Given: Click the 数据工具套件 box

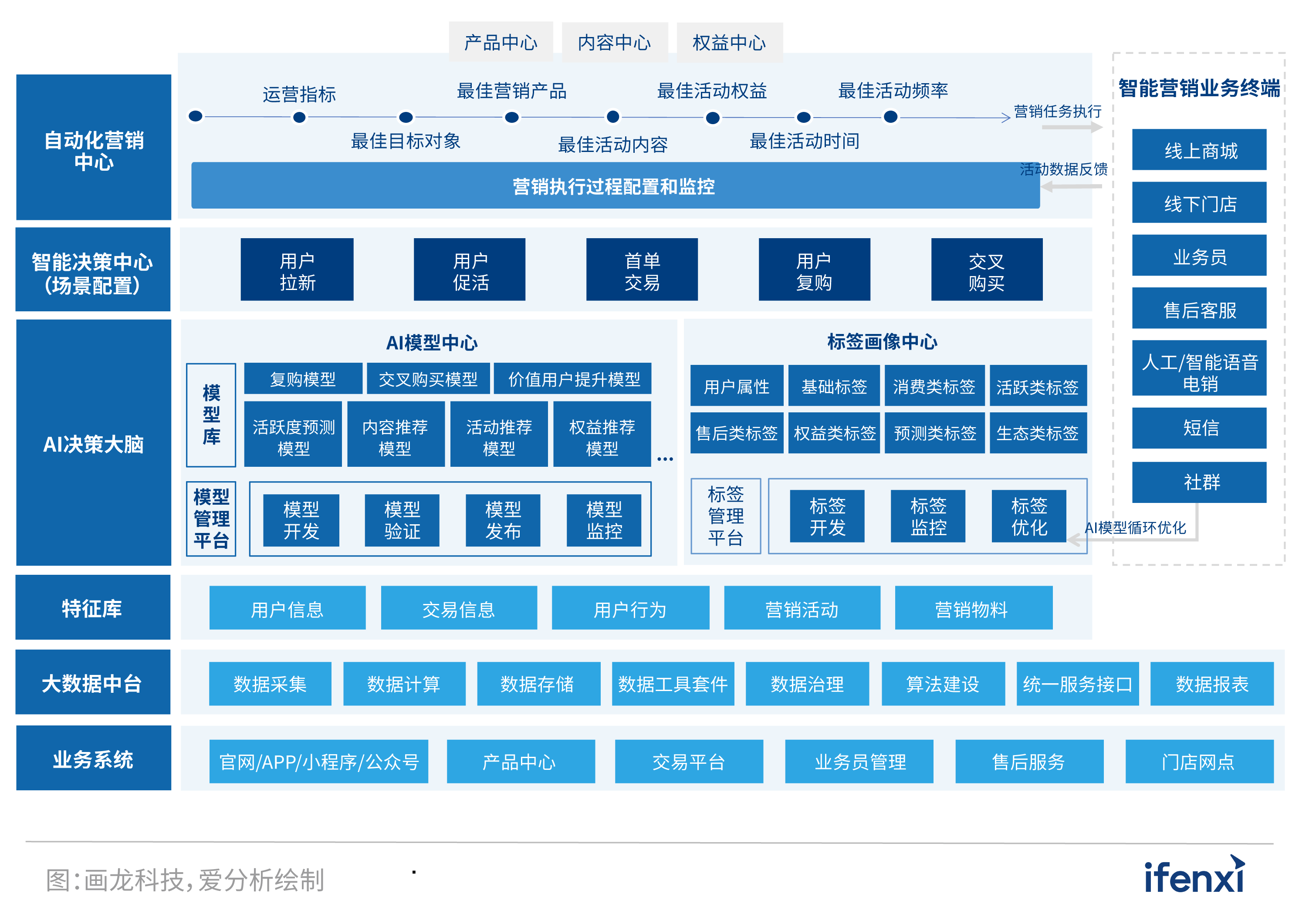Looking at the screenshot, I should pyautogui.click(x=673, y=683).
